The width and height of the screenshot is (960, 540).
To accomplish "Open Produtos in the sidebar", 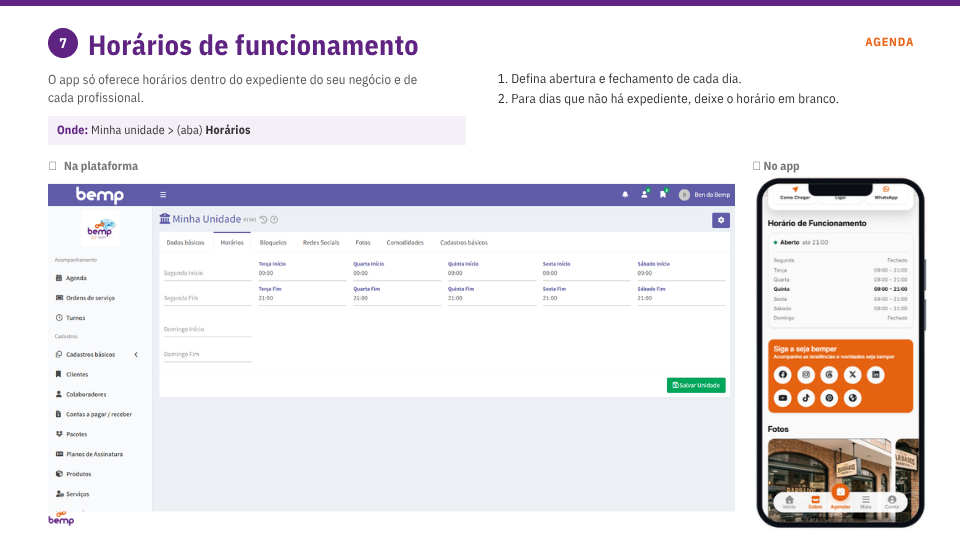I will coord(78,474).
